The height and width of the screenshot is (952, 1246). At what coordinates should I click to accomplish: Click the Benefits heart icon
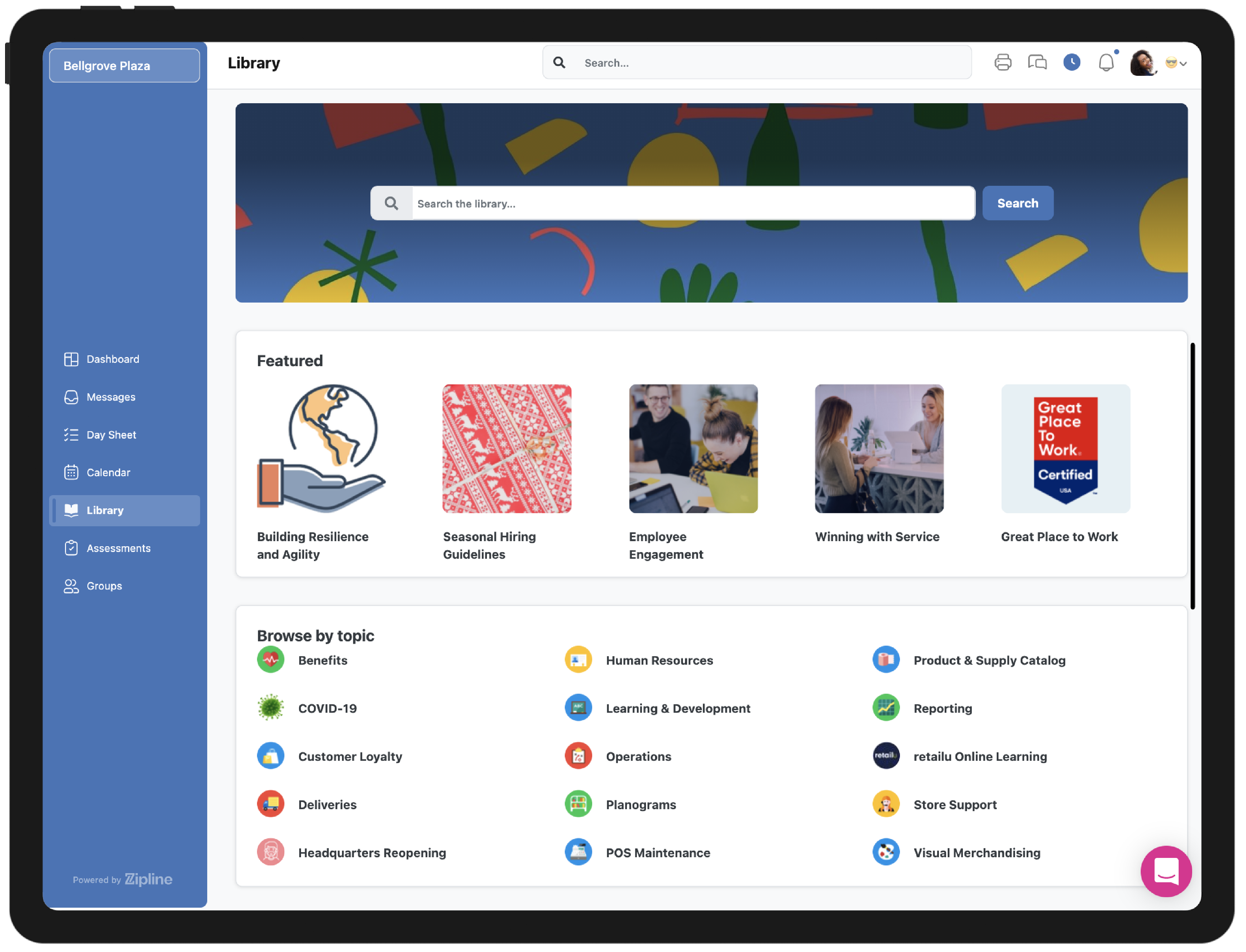271,660
